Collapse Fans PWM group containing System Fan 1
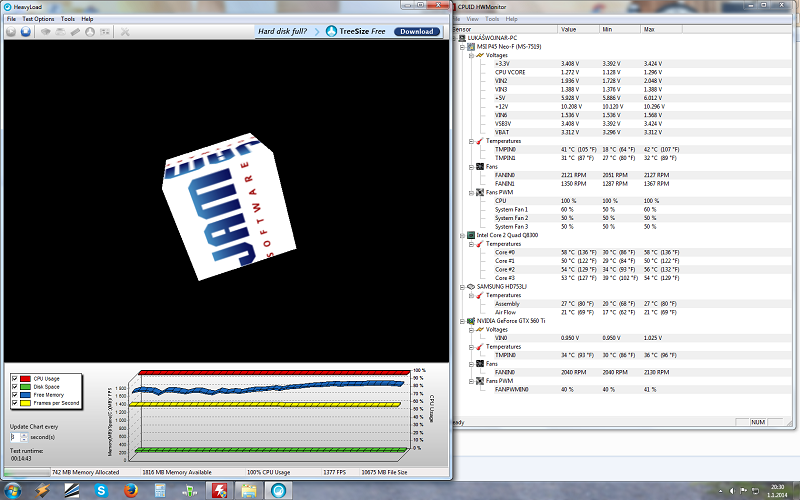 [x=471, y=192]
